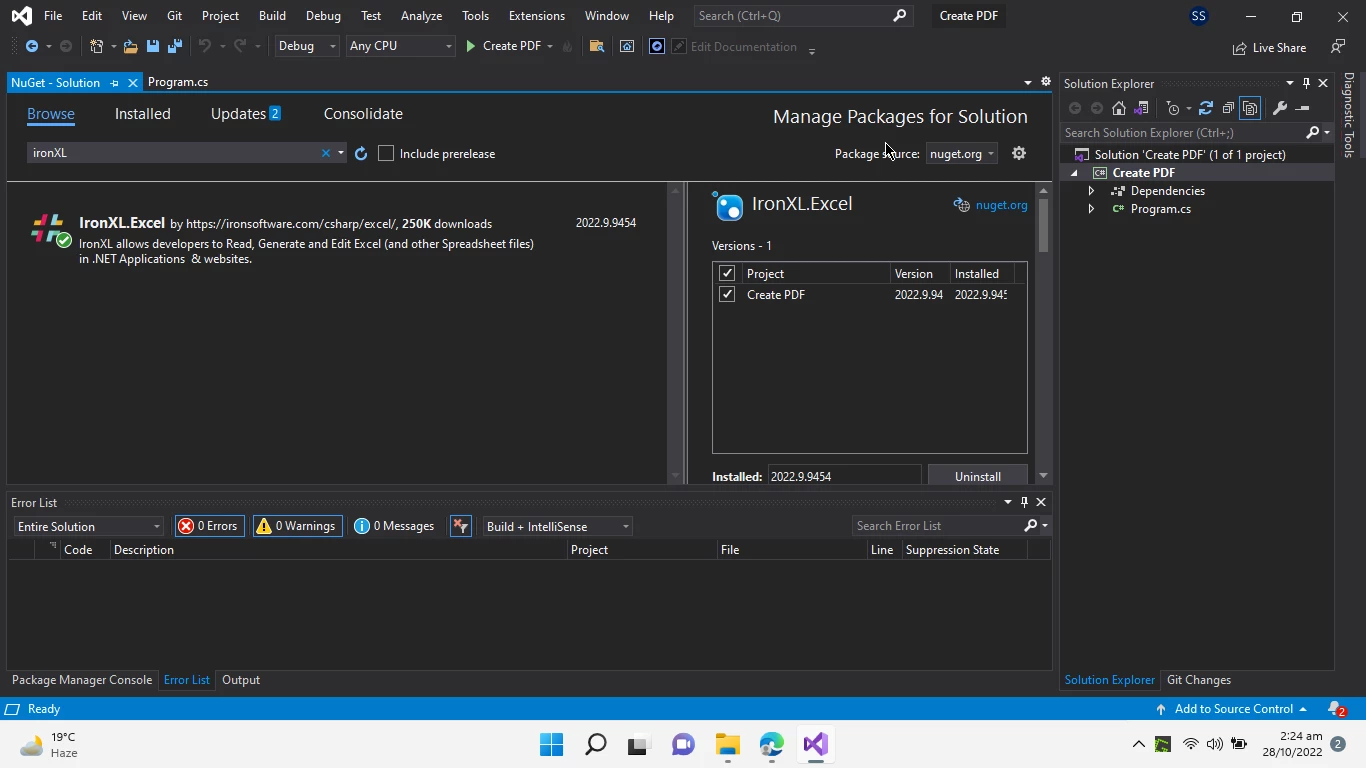Click the Uninstall button

[977, 476]
